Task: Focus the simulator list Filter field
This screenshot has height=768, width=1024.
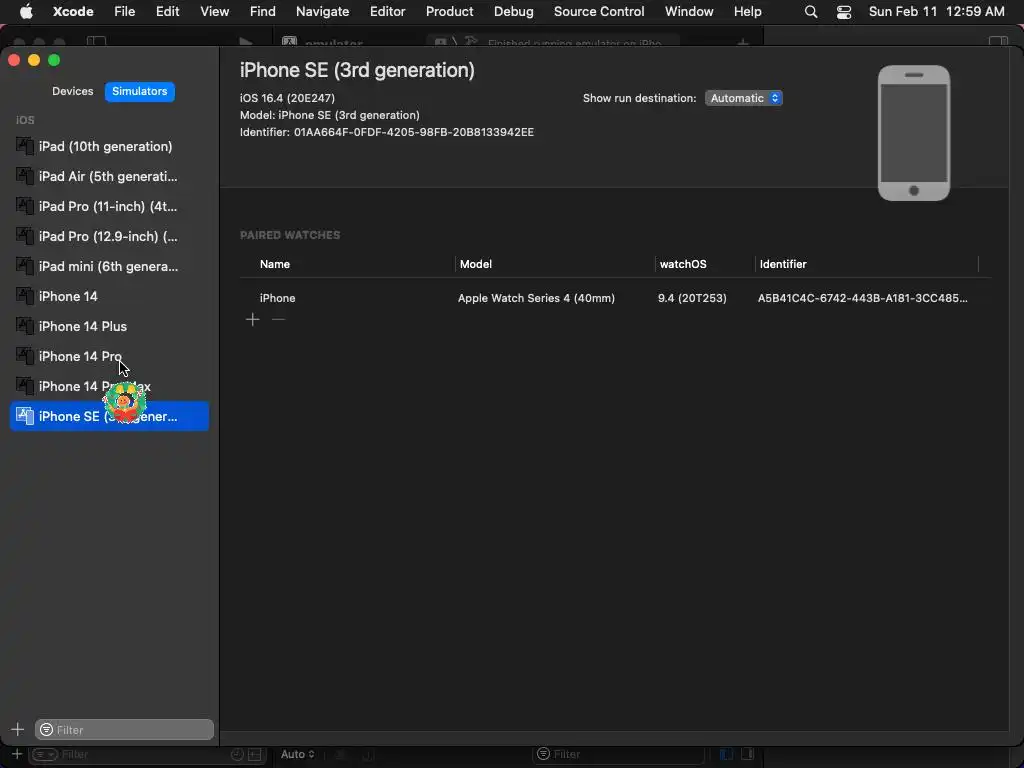Action: pyautogui.click(x=124, y=729)
